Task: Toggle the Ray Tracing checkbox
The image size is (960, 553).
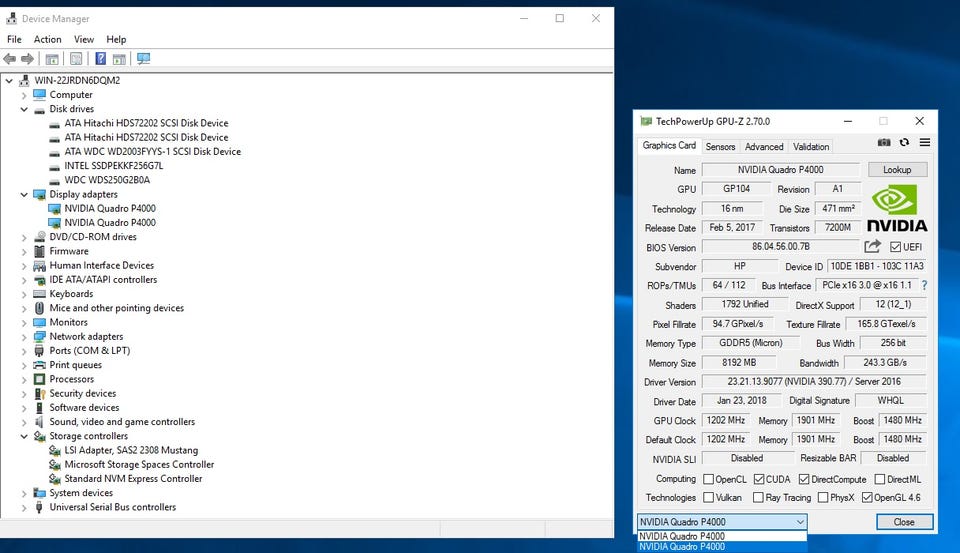Action: tap(758, 497)
